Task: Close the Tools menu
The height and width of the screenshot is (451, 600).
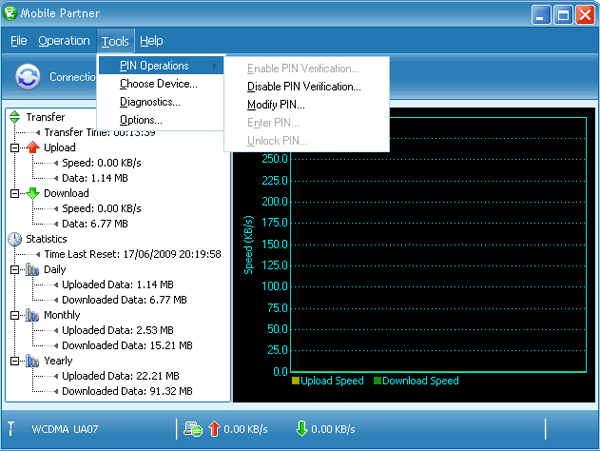Action: [x=115, y=41]
